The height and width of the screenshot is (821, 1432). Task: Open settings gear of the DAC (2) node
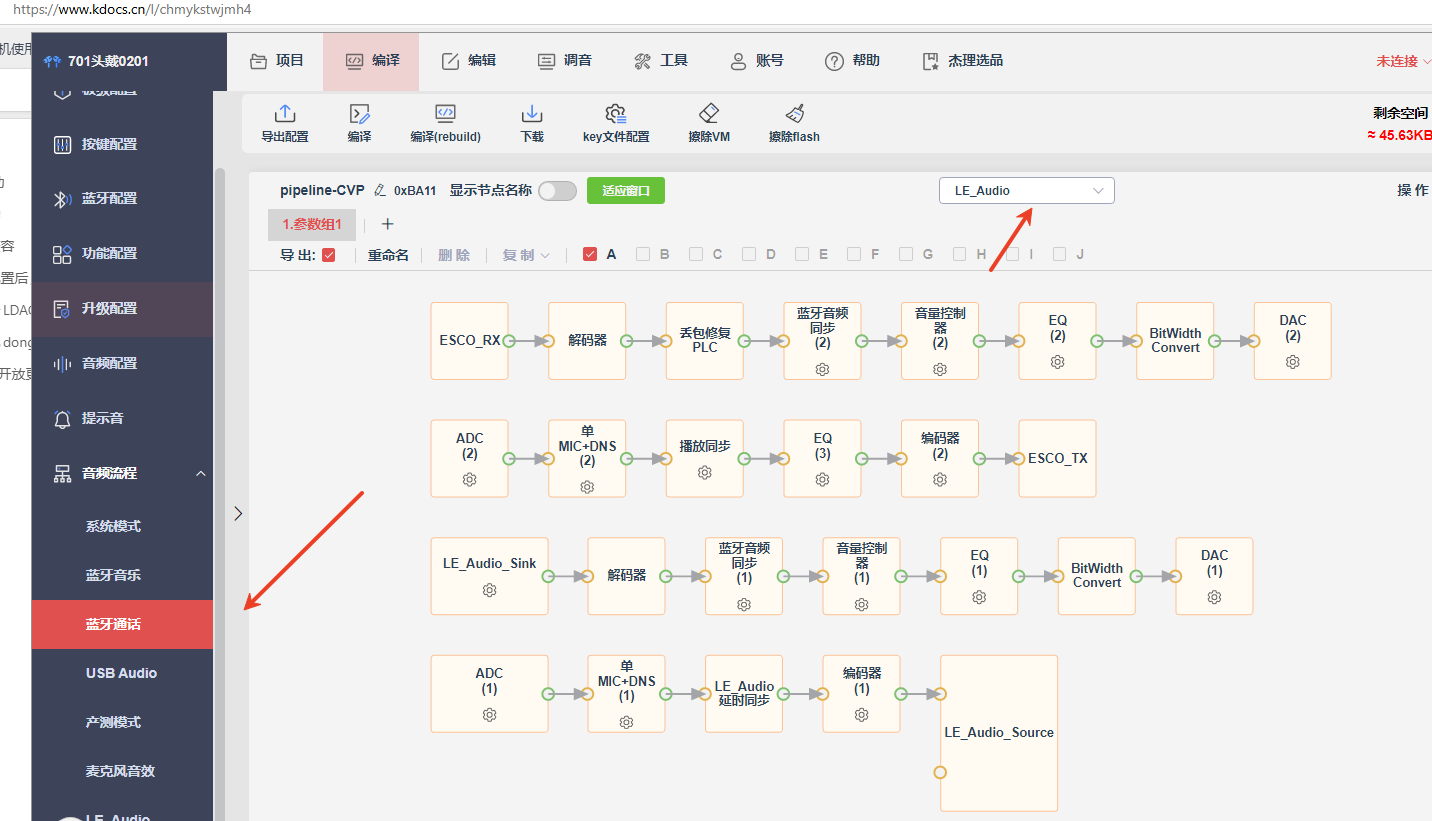[x=1293, y=362]
